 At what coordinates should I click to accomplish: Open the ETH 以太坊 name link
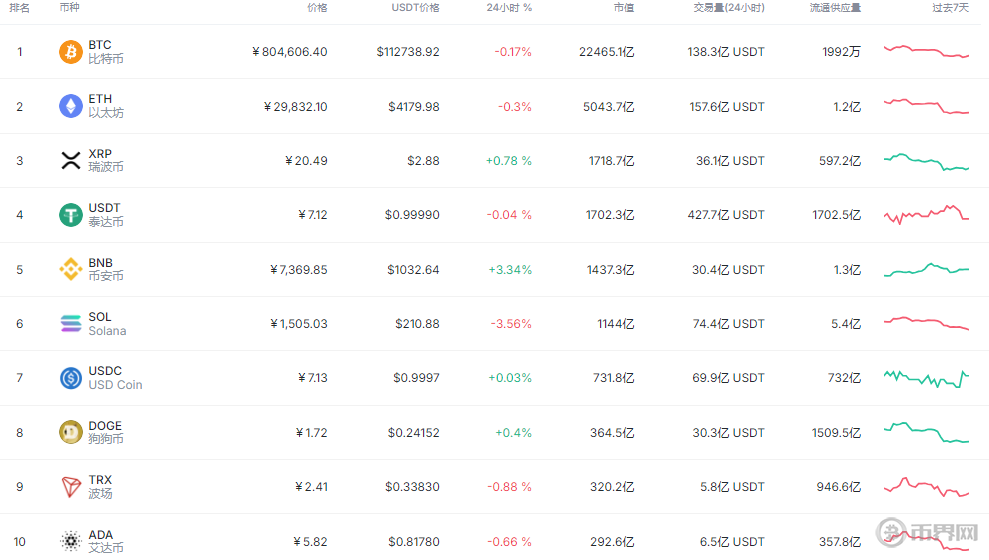point(105,106)
